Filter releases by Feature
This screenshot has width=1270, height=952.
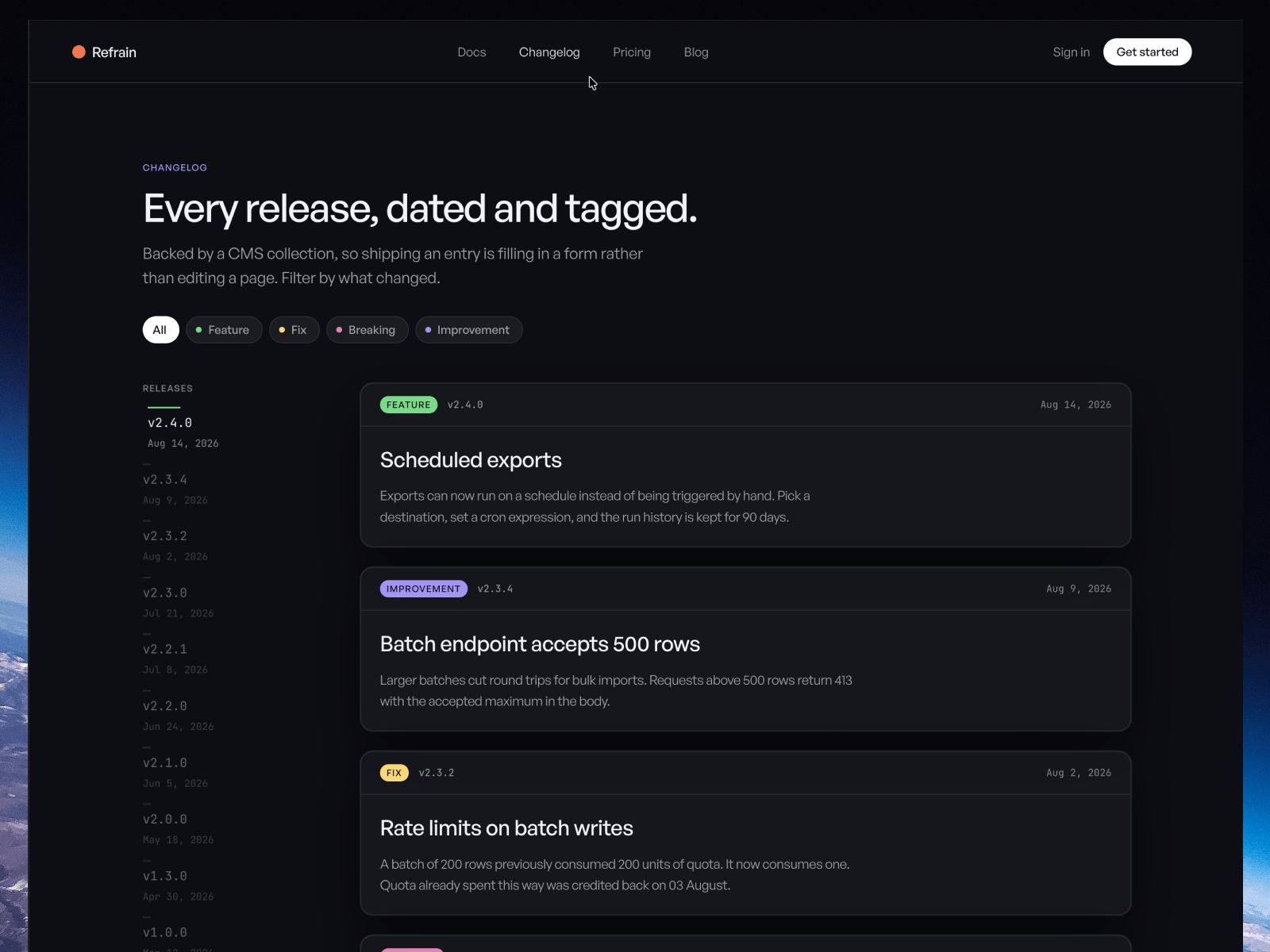[224, 330]
